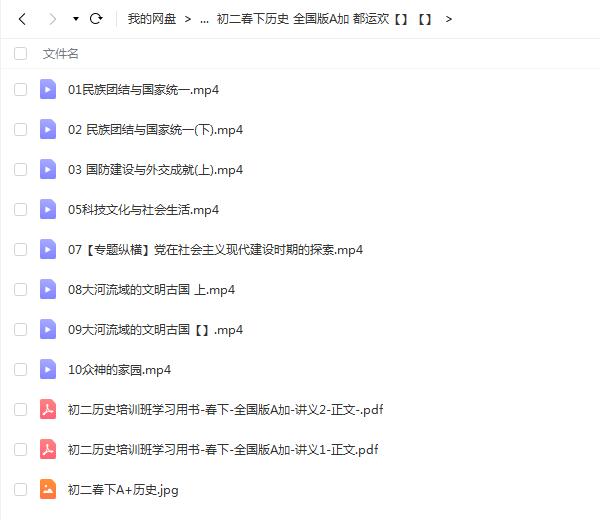
Task: Open file name 初二春下A+历史.jpg
Action: coord(123,490)
